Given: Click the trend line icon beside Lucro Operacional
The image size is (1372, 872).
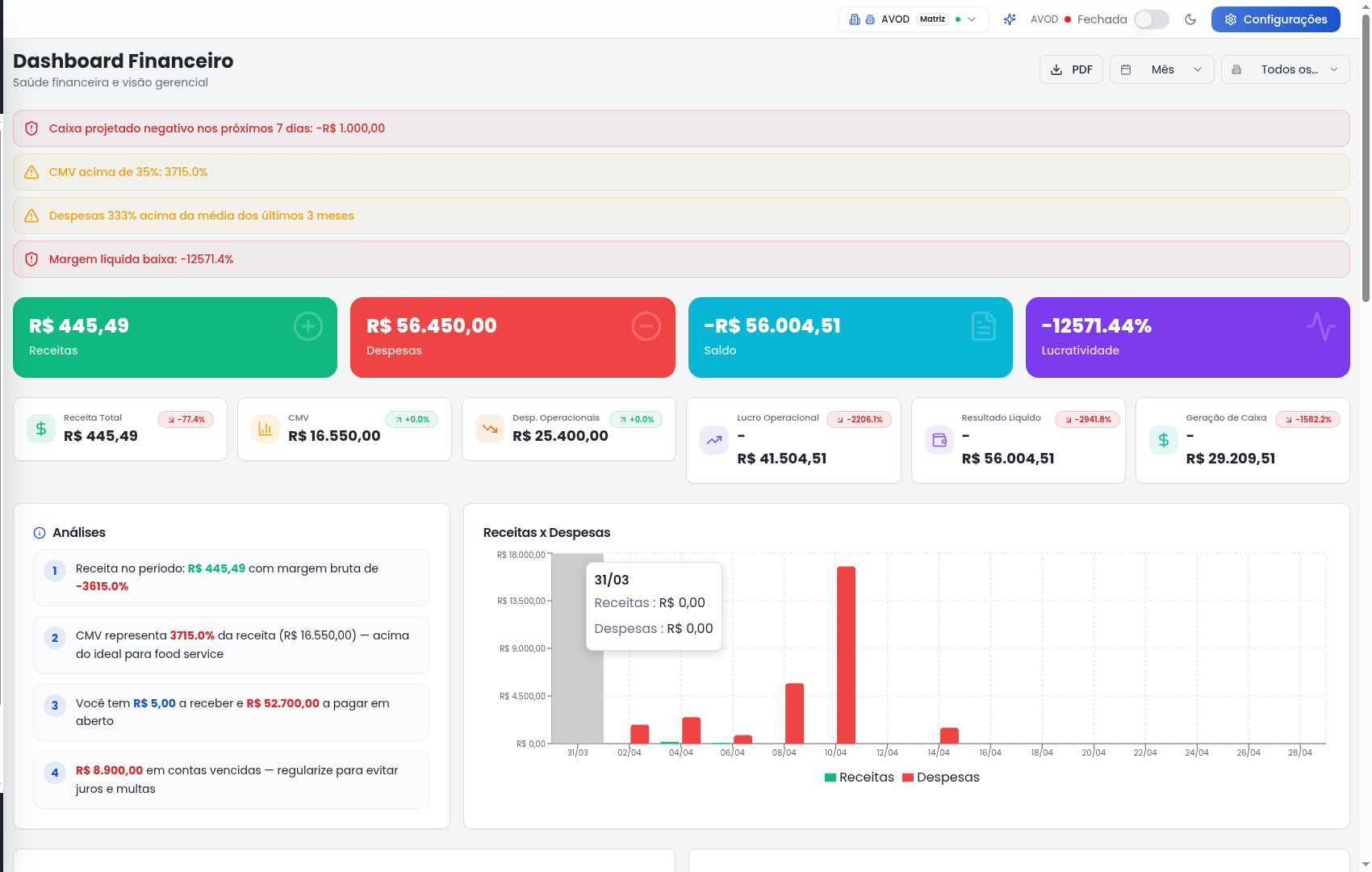Looking at the screenshot, I should (x=714, y=440).
